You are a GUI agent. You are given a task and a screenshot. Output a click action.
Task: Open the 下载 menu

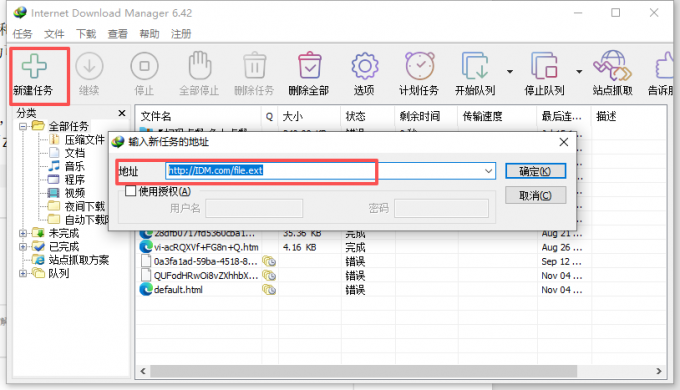tap(86, 34)
